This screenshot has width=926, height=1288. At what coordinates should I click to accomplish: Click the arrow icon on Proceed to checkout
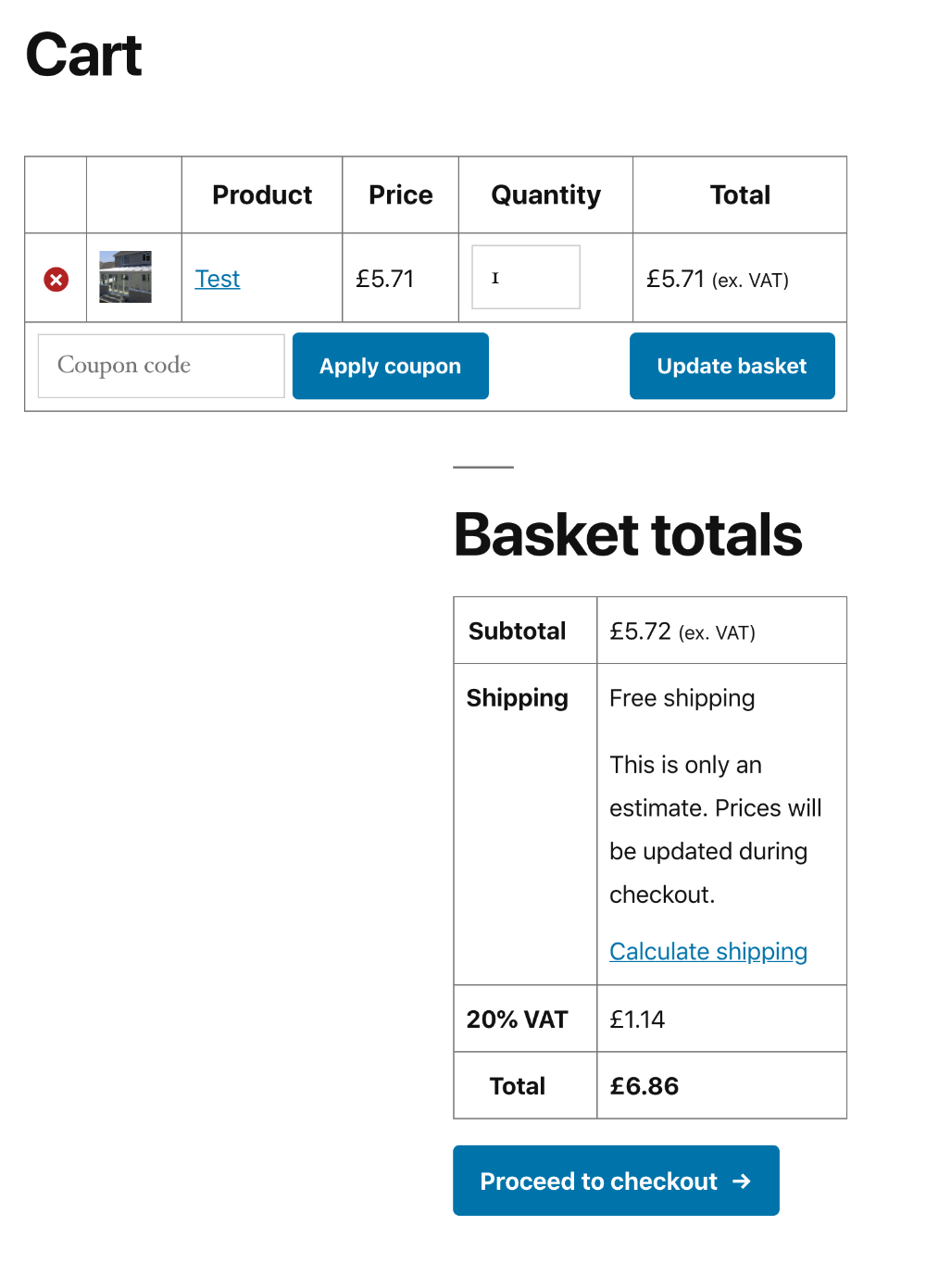coord(742,1181)
